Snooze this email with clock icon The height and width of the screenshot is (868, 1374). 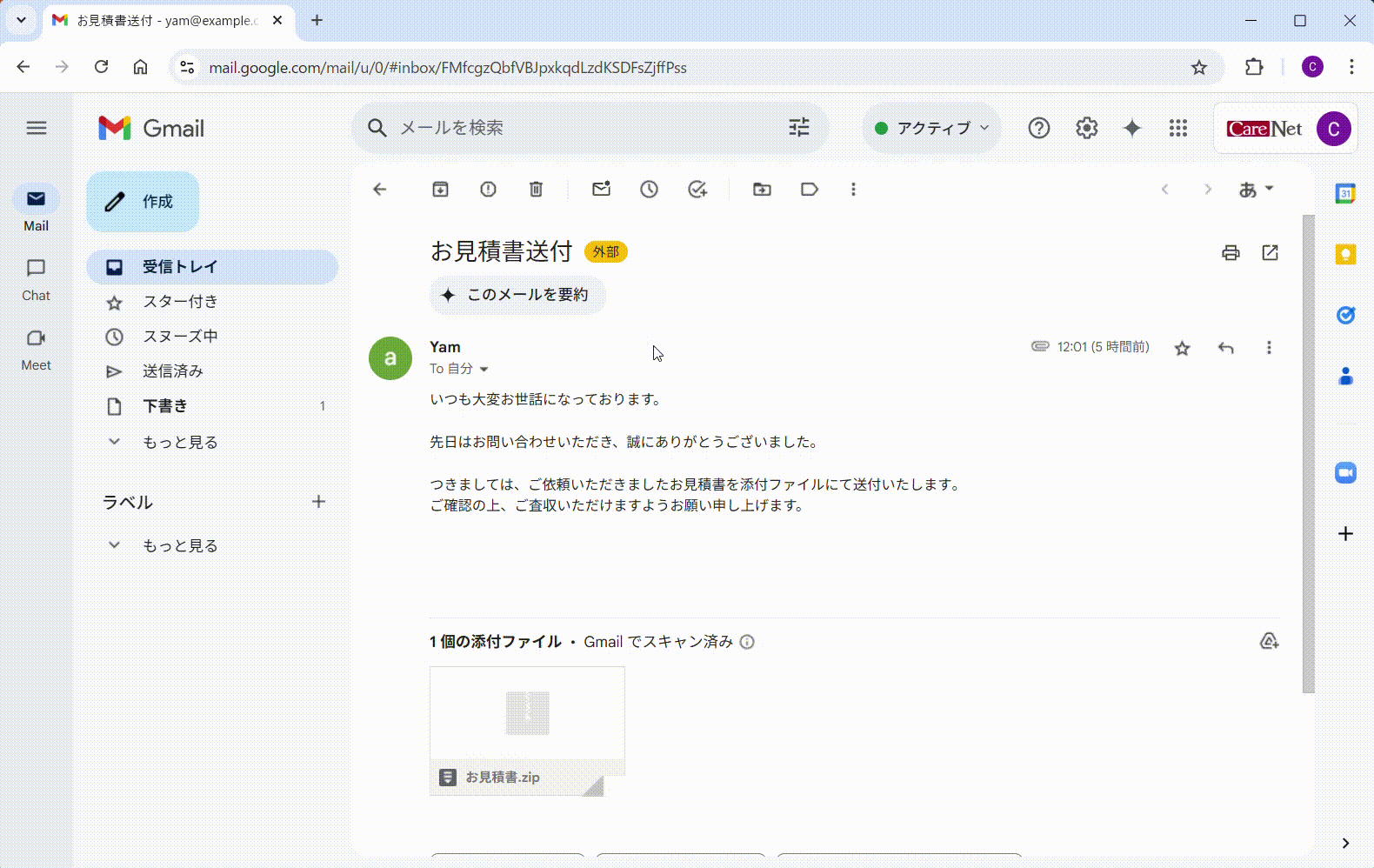tap(649, 190)
